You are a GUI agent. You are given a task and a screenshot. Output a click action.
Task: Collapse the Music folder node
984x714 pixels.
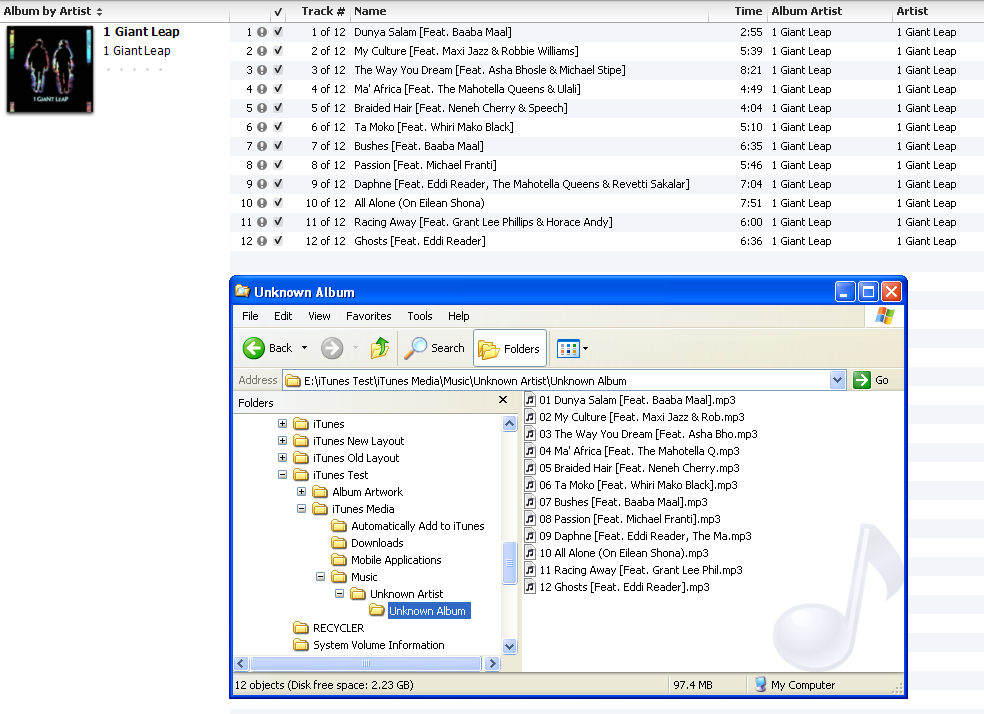(x=320, y=576)
